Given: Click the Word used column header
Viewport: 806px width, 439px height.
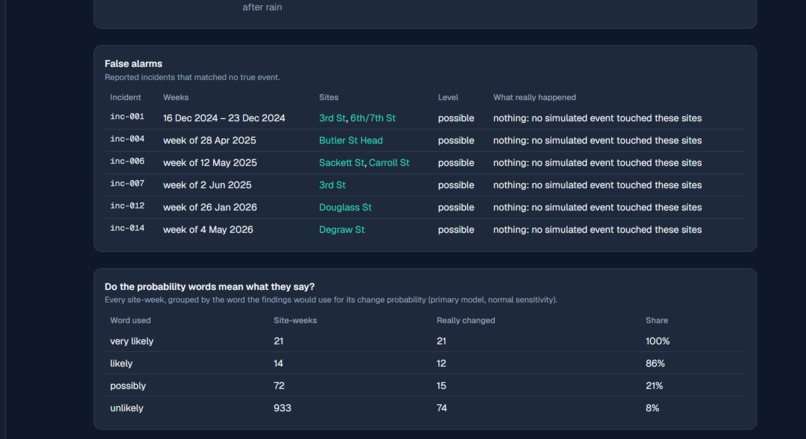Looking at the screenshot, I should click(130, 320).
